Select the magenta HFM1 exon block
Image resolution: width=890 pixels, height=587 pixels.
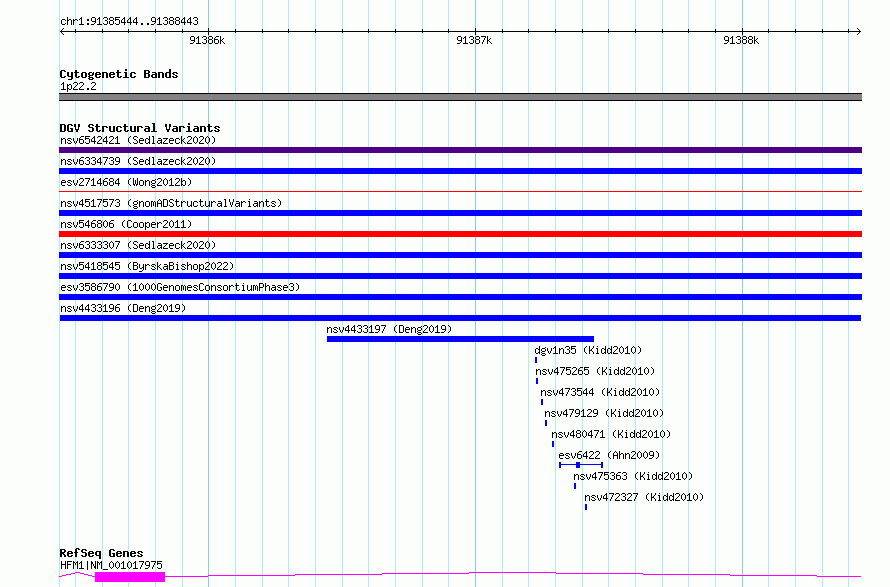130,577
